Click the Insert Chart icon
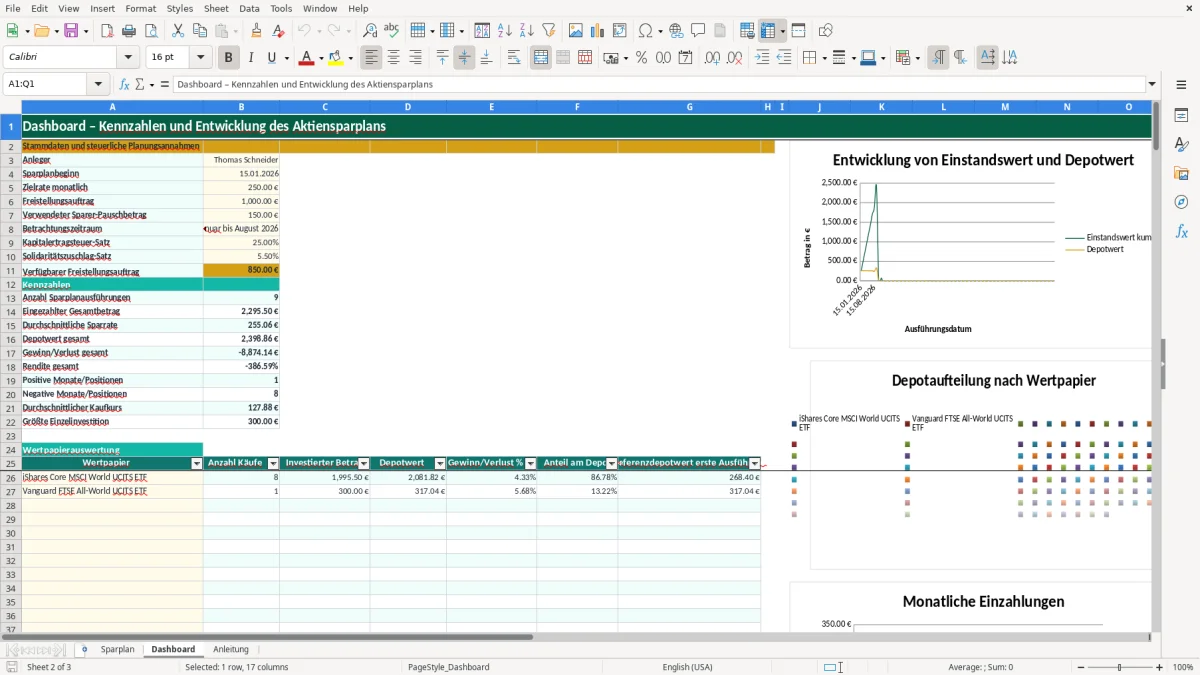This screenshot has width=1200, height=675. click(x=598, y=31)
